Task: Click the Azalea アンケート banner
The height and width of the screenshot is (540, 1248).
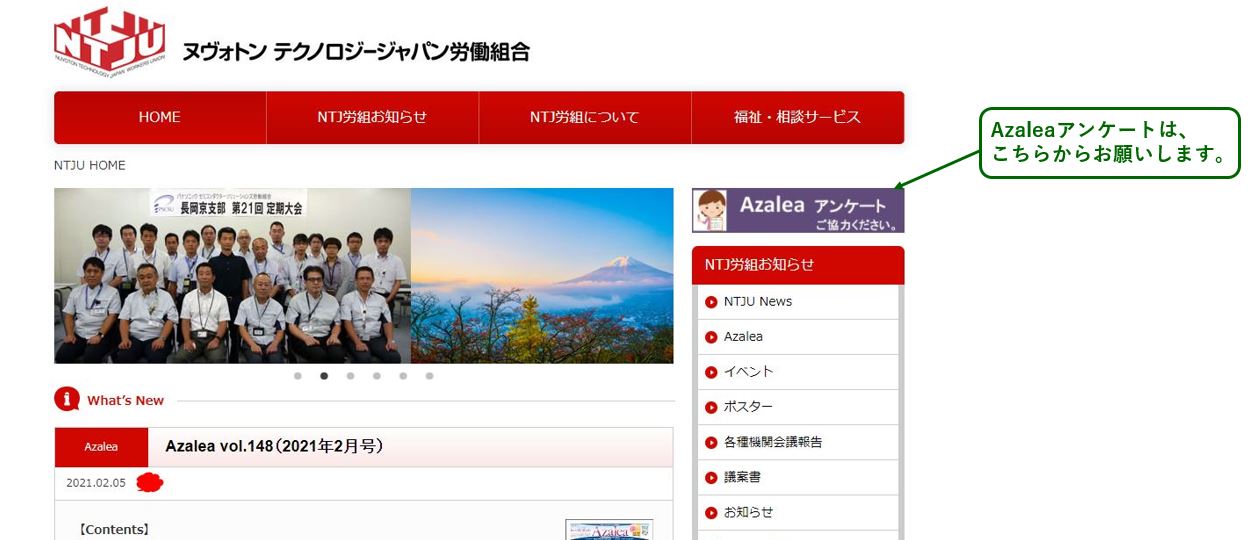Action: click(798, 210)
